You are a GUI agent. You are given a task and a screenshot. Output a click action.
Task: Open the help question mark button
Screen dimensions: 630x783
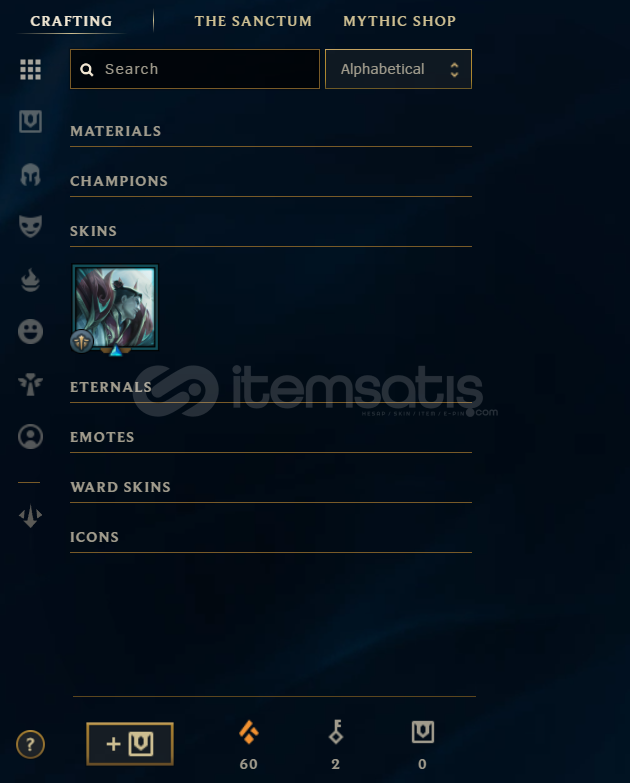tap(30, 745)
